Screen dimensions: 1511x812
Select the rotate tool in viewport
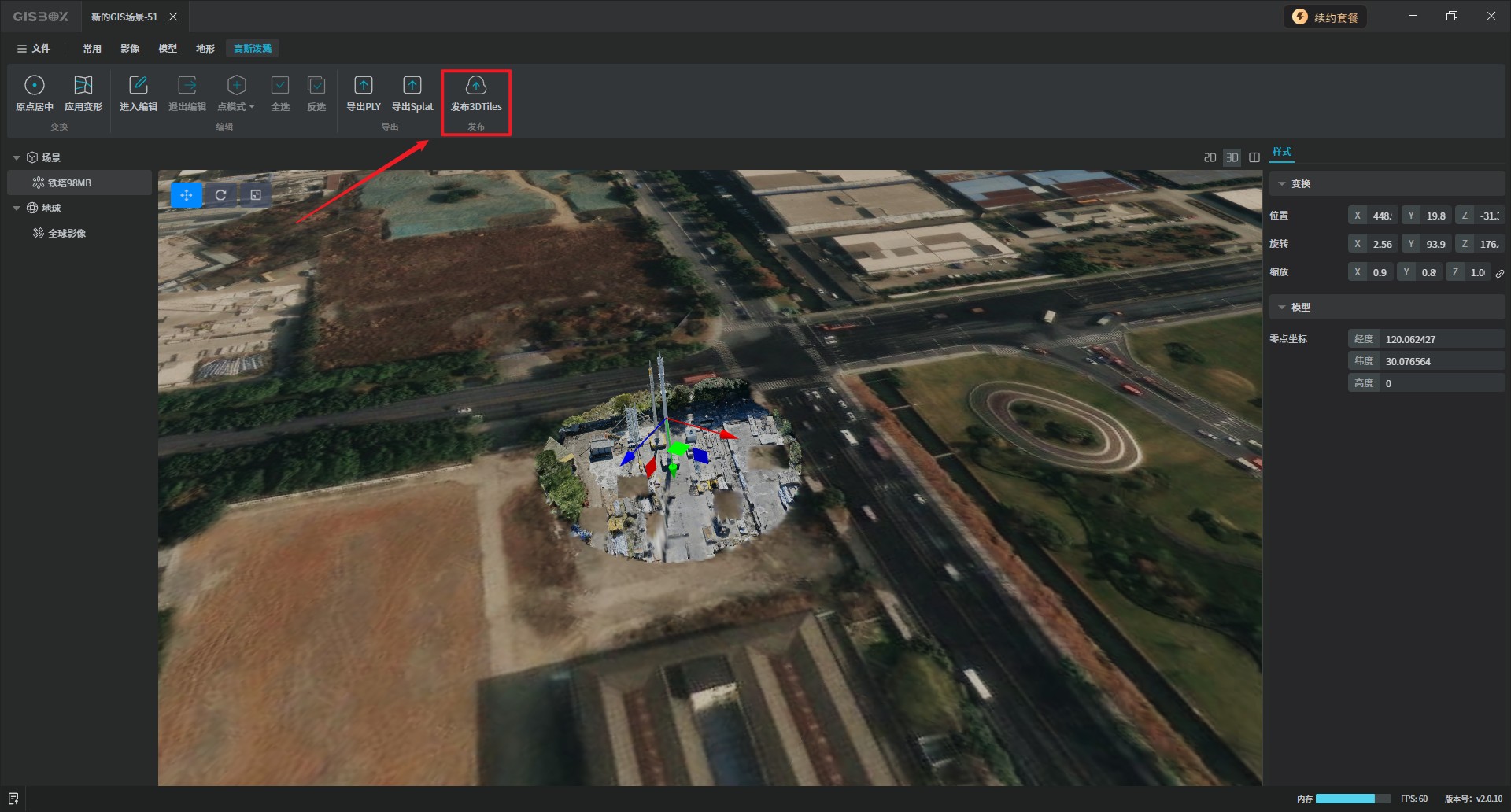(x=221, y=195)
